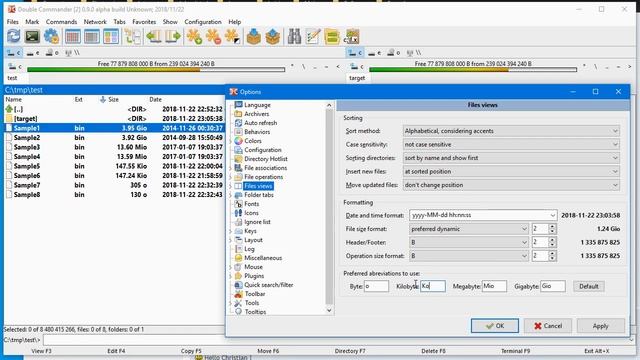Open the Commands menu

click(x=61, y=22)
